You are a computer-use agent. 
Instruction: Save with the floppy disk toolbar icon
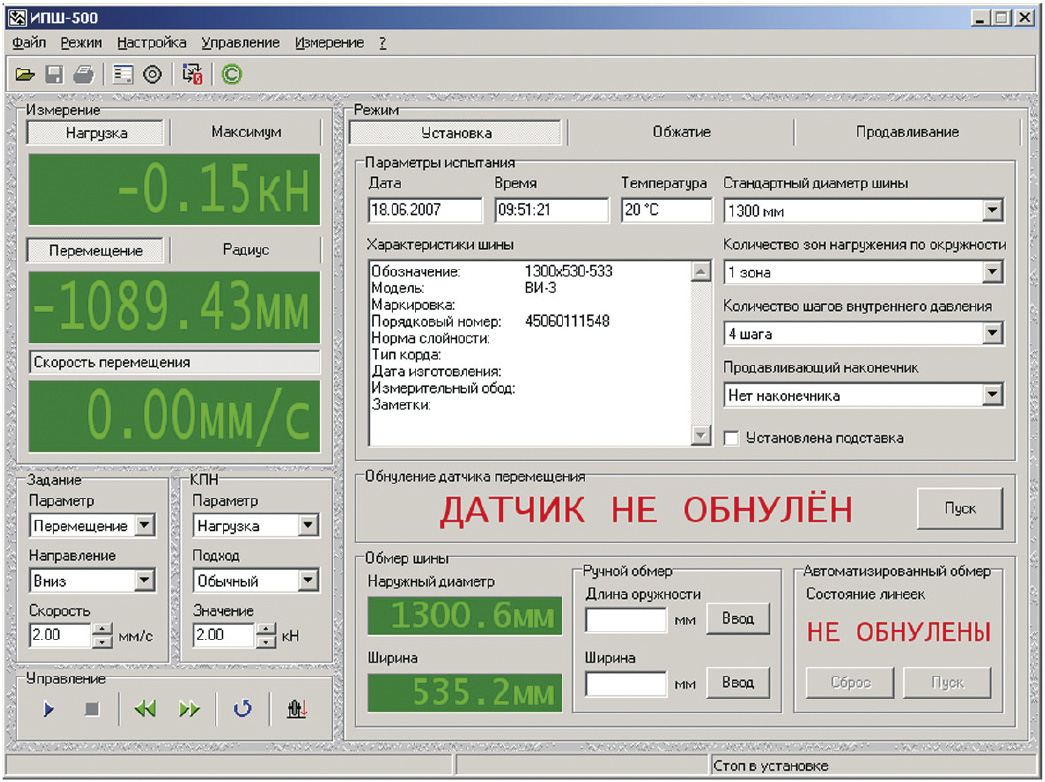pos(54,74)
